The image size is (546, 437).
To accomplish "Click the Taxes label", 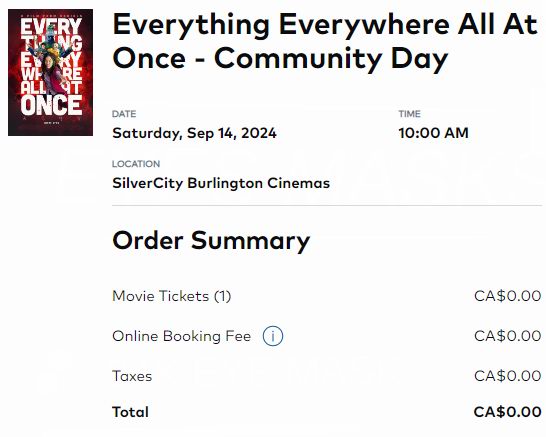I will [x=132, y=376].
